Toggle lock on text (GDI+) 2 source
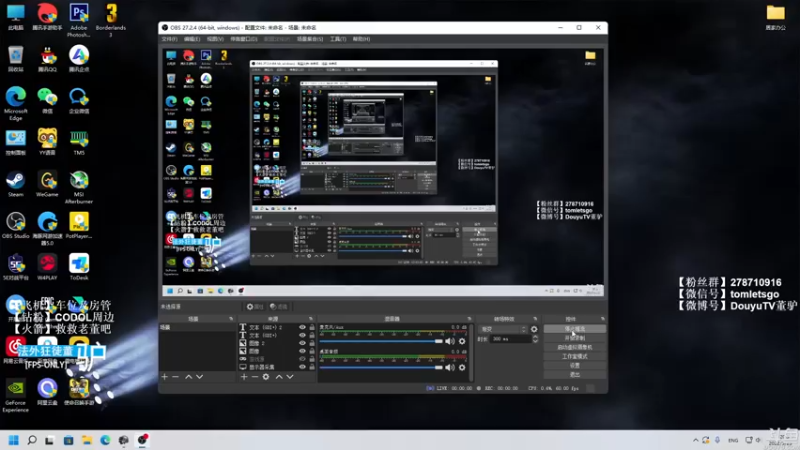This screenshot has width=800, height=450. coord(312,328)
